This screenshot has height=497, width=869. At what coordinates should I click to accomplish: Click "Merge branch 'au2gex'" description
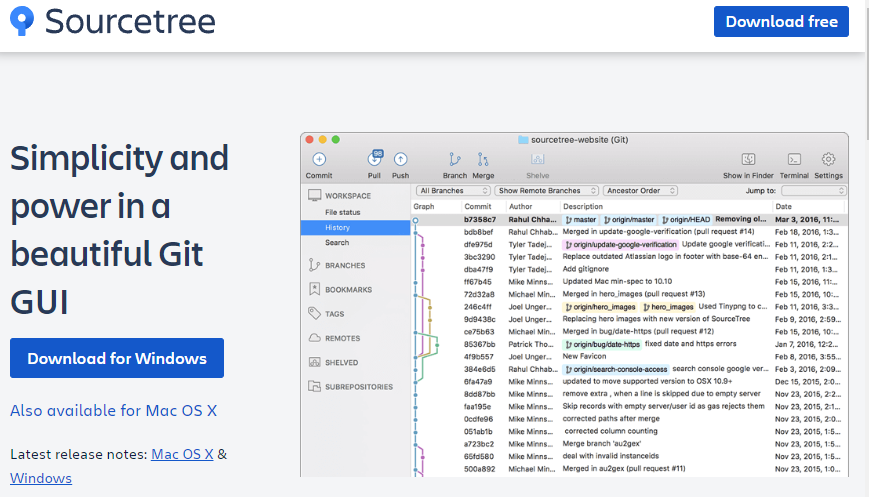[x=601, y=443]
